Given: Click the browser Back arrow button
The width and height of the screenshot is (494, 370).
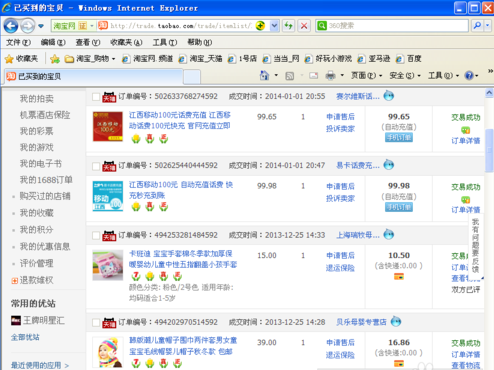Looking at the screenshot, I should tap(11, 26).
